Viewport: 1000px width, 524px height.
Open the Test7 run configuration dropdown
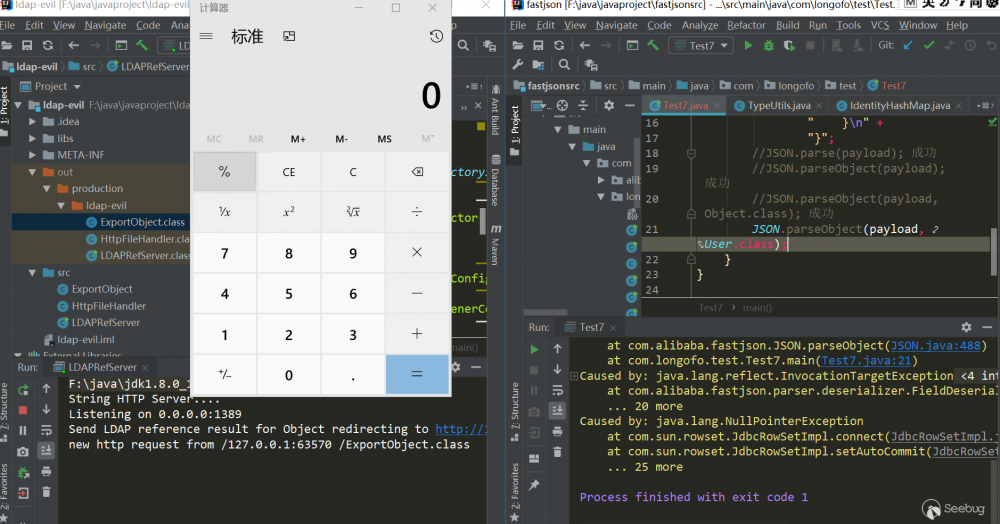click(700, 45)
